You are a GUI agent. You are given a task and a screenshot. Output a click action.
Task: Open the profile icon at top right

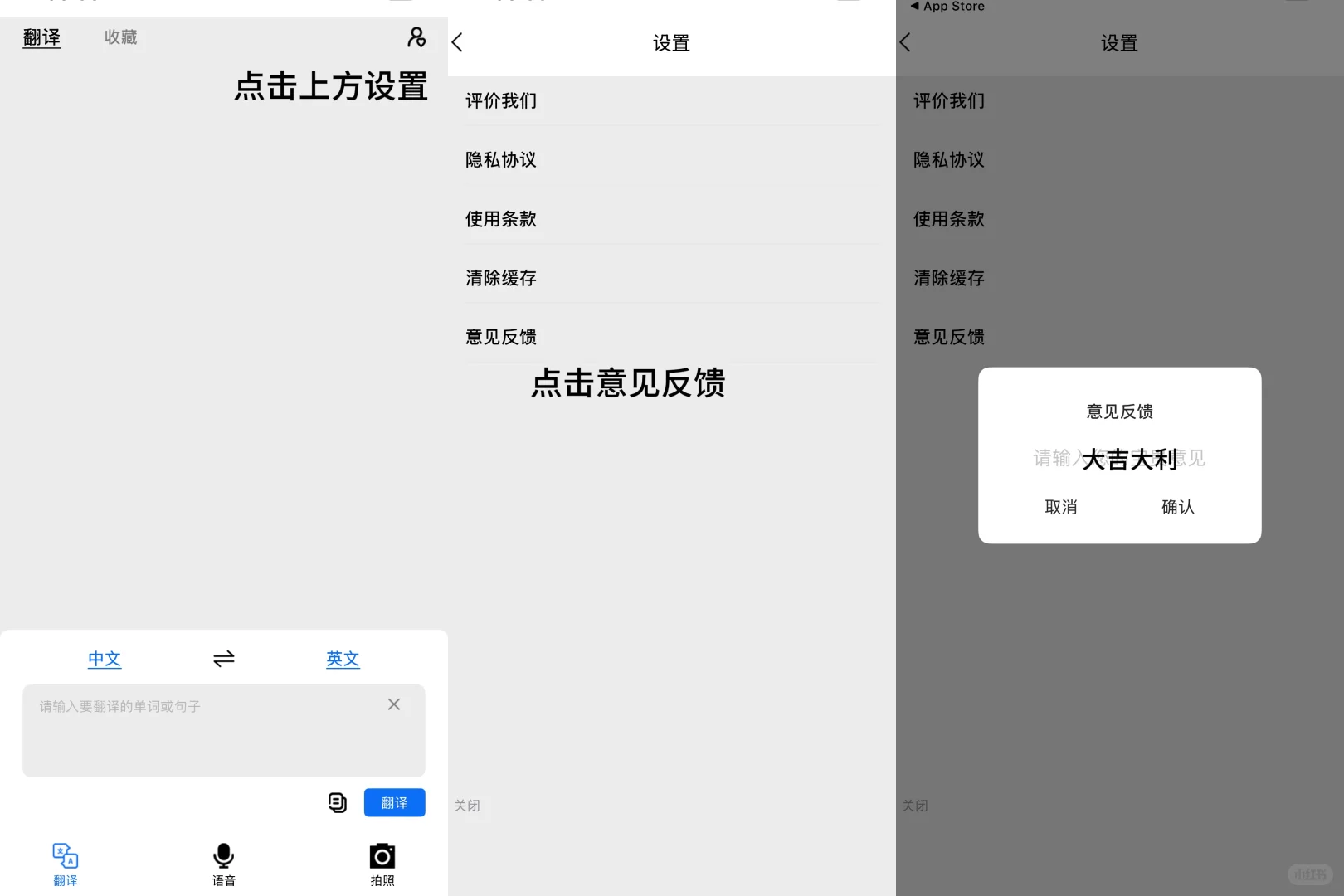[x=416, y=38]
